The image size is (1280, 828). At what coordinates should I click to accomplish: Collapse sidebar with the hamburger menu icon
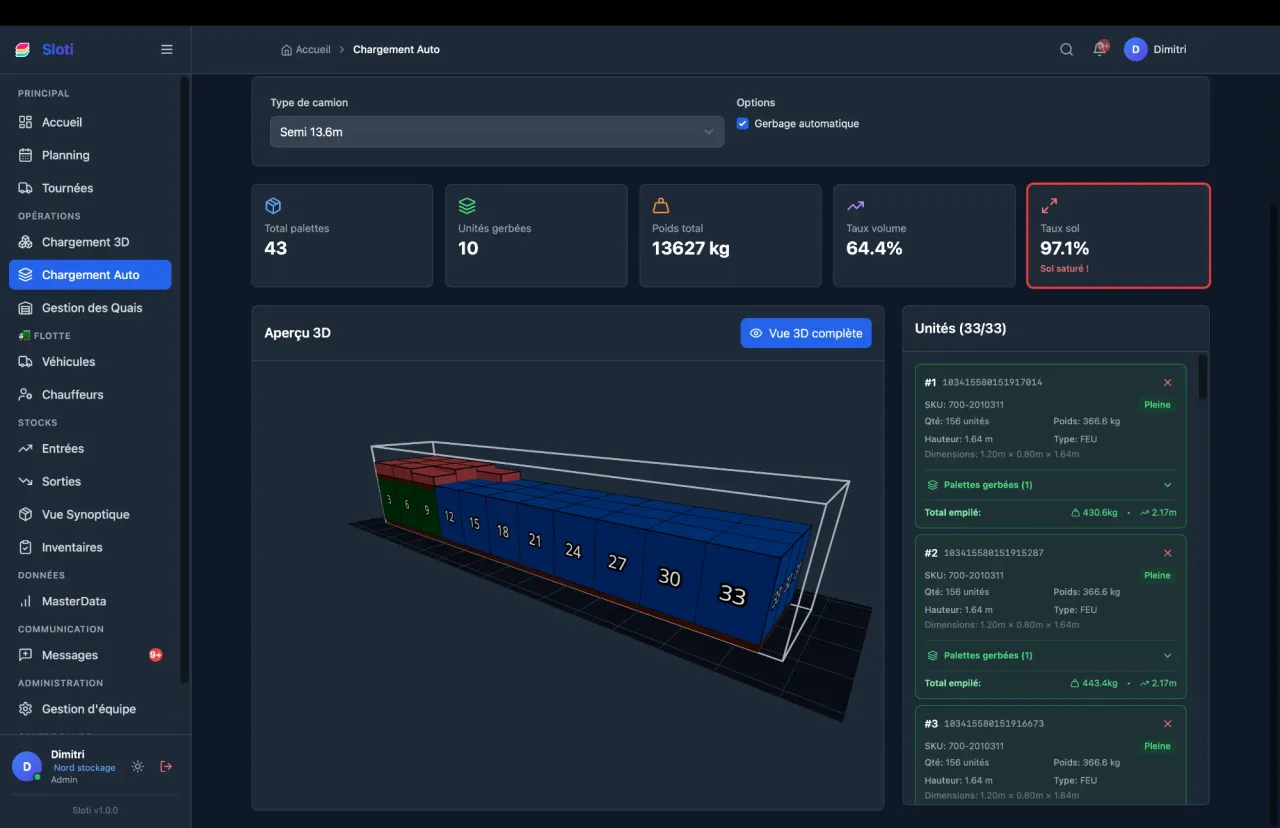click(167, 50)
